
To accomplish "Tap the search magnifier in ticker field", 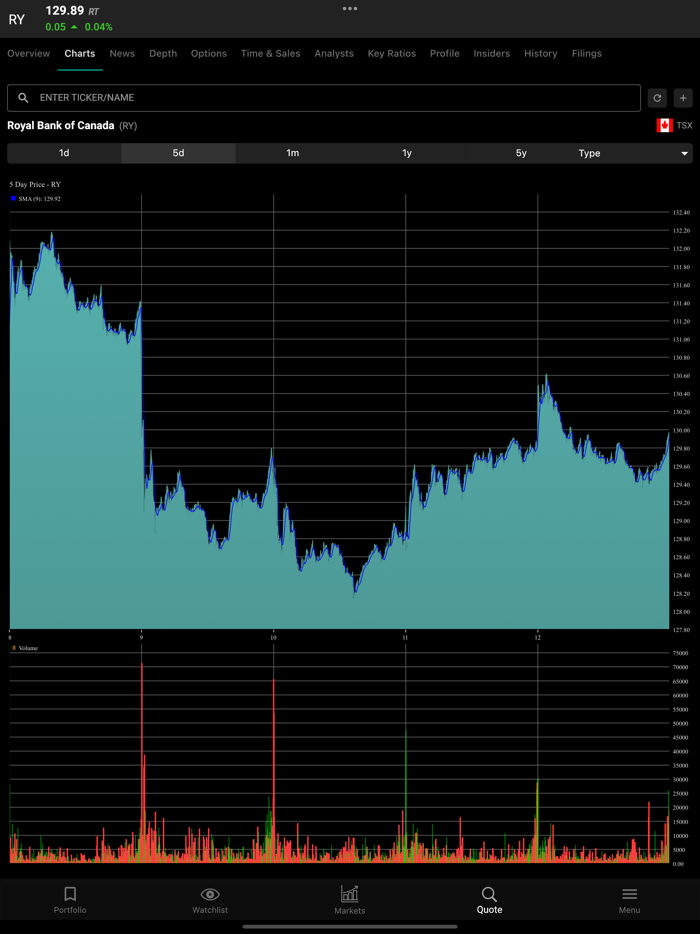I will click(x=23, y=98).
